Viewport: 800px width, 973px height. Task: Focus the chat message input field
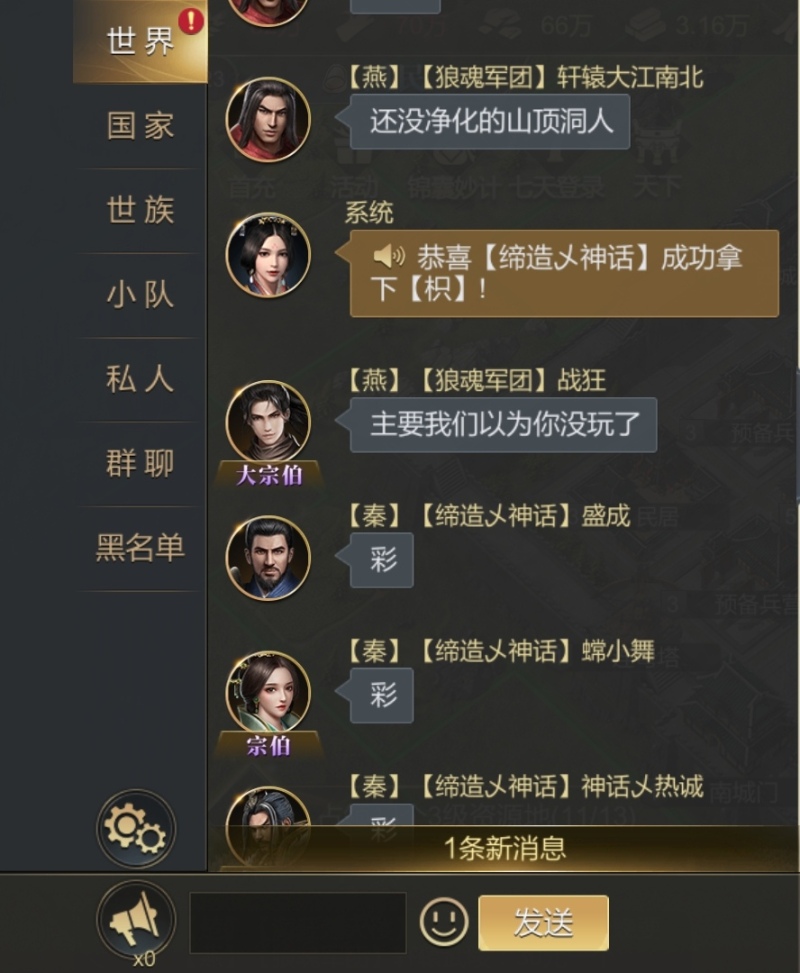tap(298, 923)
